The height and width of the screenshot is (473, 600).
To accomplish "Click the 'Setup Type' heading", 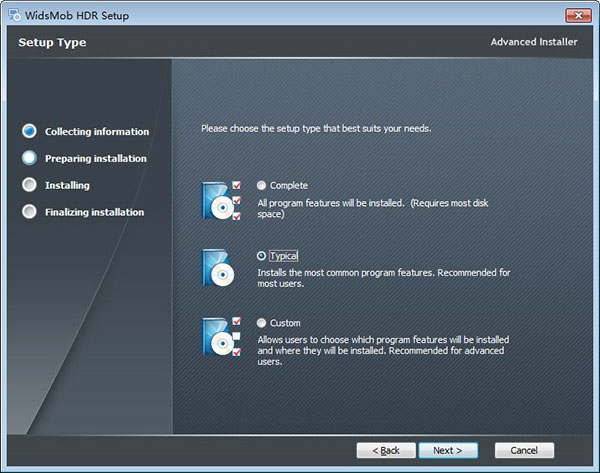I will coord(52,42).
